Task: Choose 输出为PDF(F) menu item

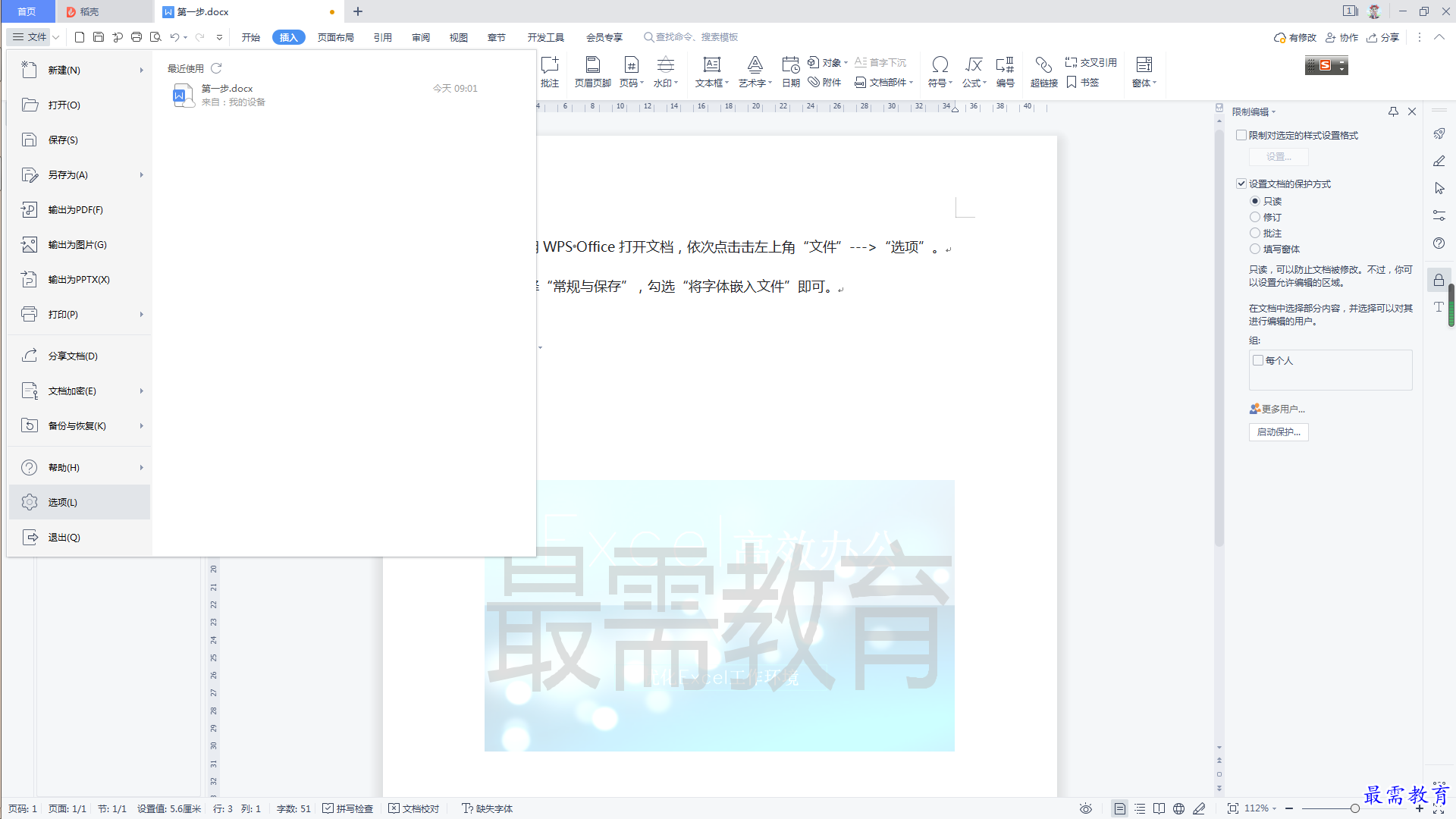Action: tap(80, 209)
